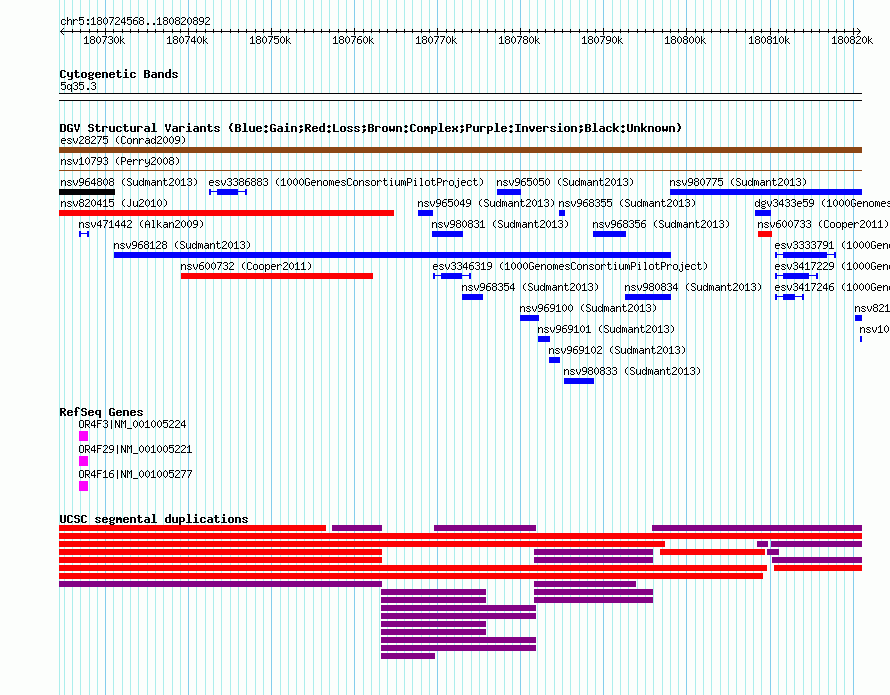Viewport: 890px width, 695px height.
Task: Click the esv3386883 gain glyph
Action: [x=228, y=192]
